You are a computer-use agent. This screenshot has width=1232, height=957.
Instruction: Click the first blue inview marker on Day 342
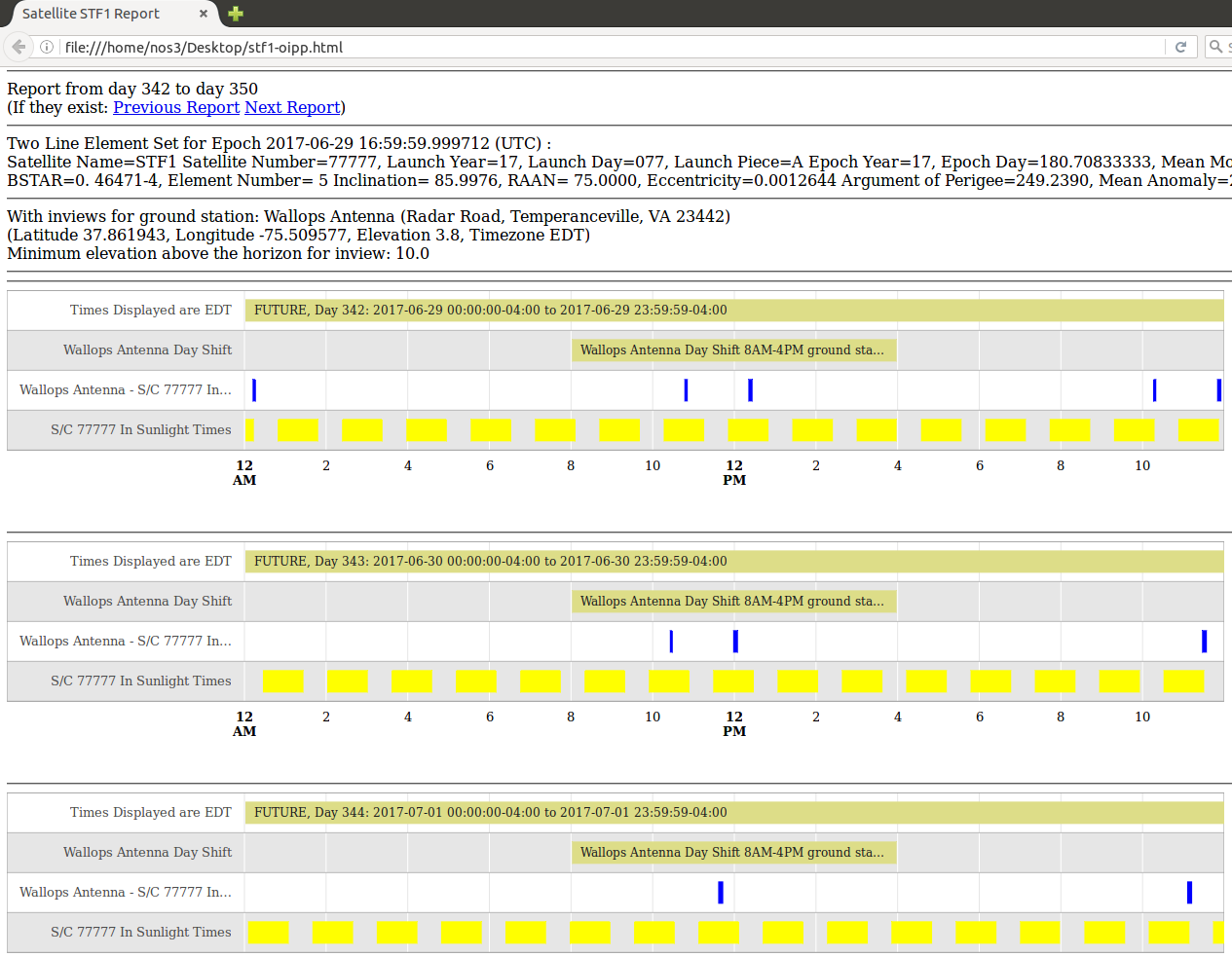pos(254,389)
